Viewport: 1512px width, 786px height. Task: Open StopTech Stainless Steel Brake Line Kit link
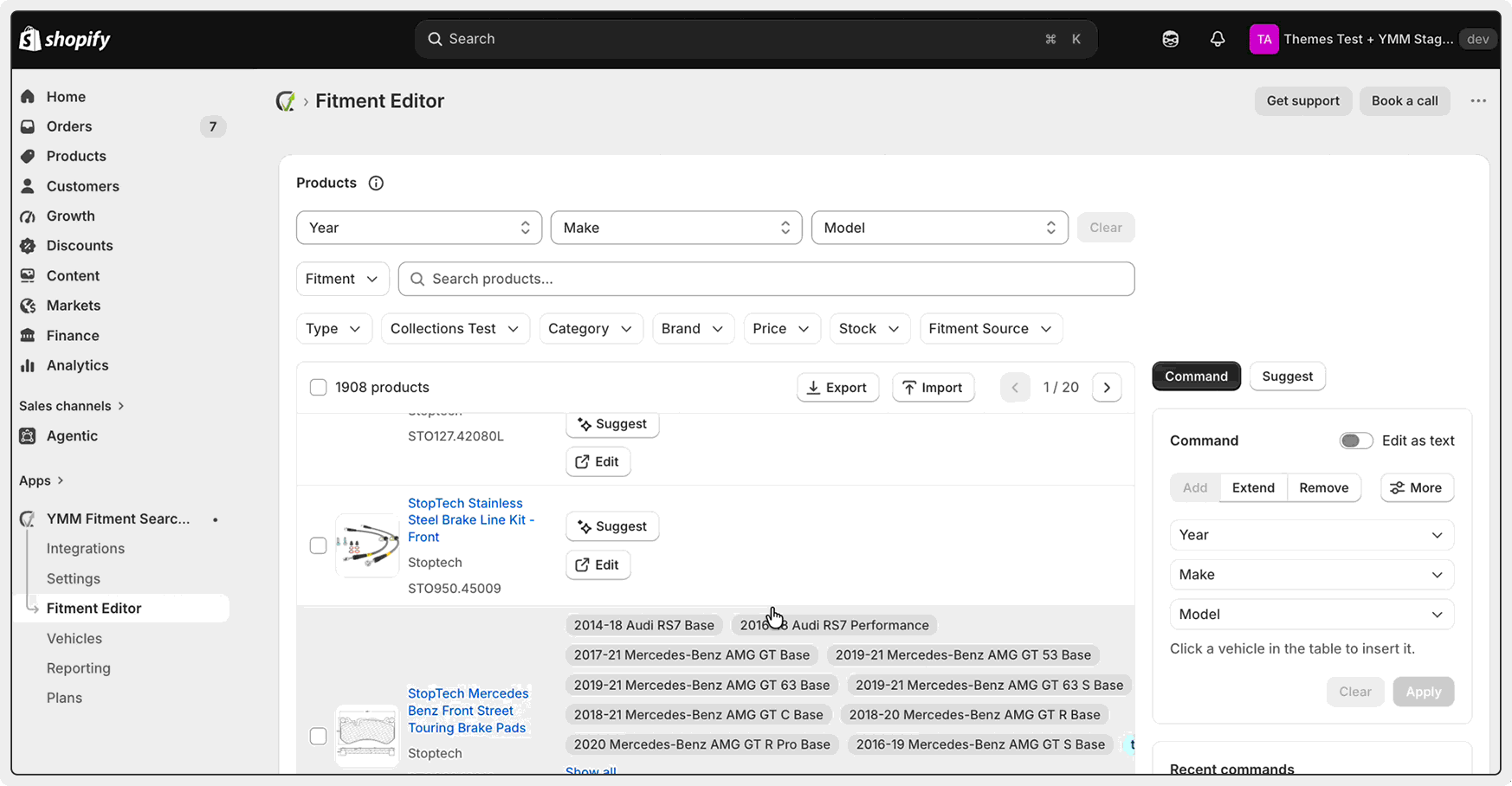pyautogui.click(x=471, y=519)
